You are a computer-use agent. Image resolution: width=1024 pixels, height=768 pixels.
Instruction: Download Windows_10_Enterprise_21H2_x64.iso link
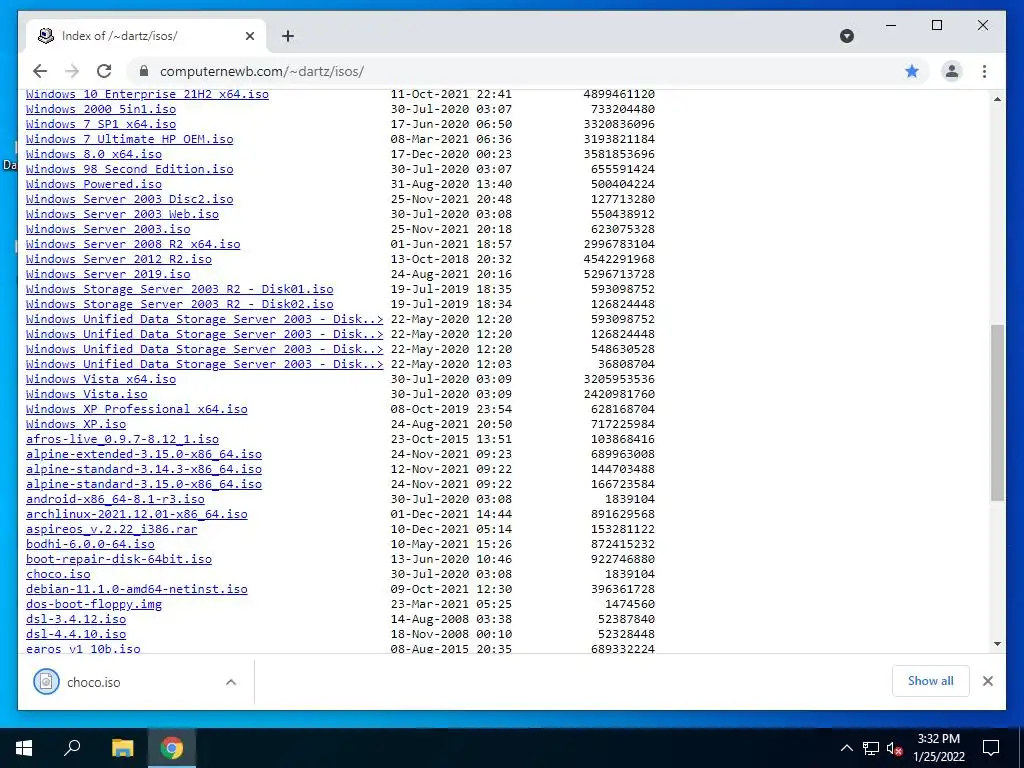point(147,94)
